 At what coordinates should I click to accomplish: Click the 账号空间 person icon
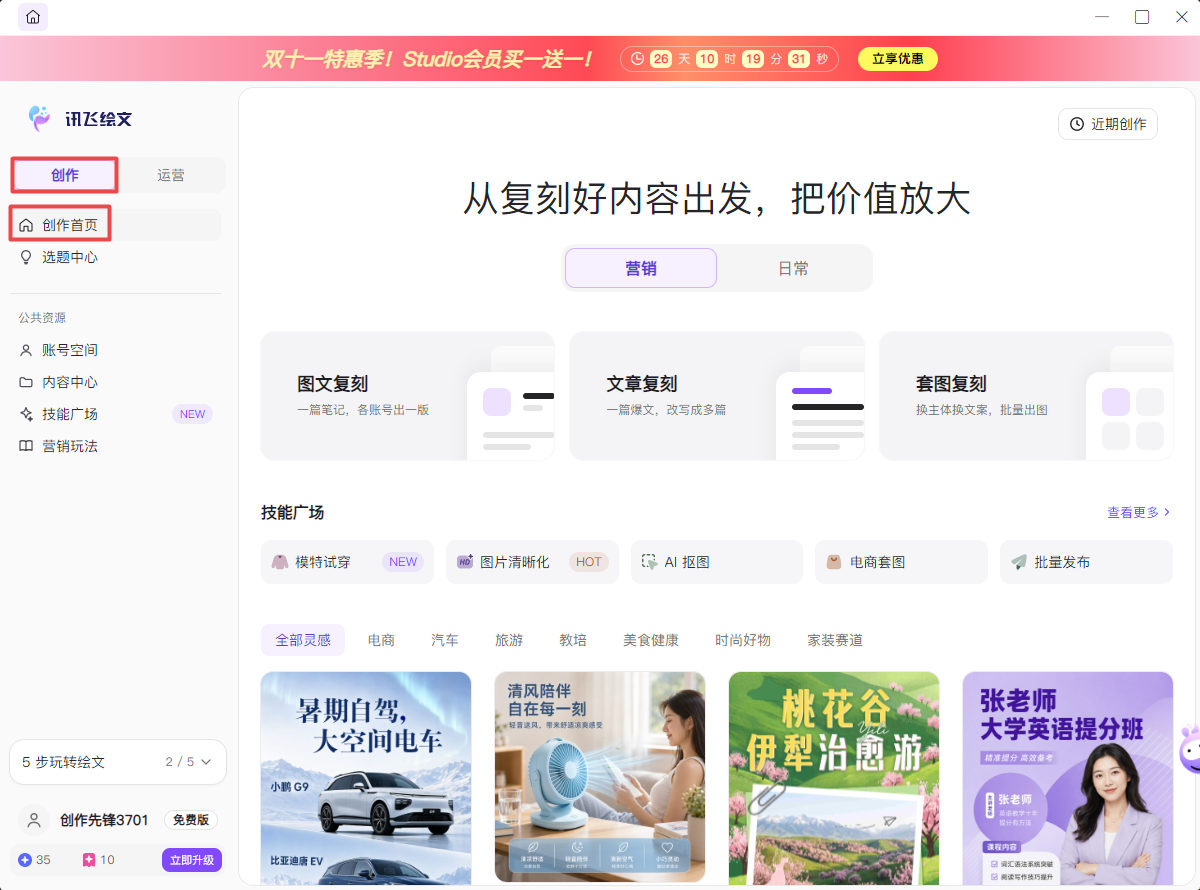pos(26,350)
